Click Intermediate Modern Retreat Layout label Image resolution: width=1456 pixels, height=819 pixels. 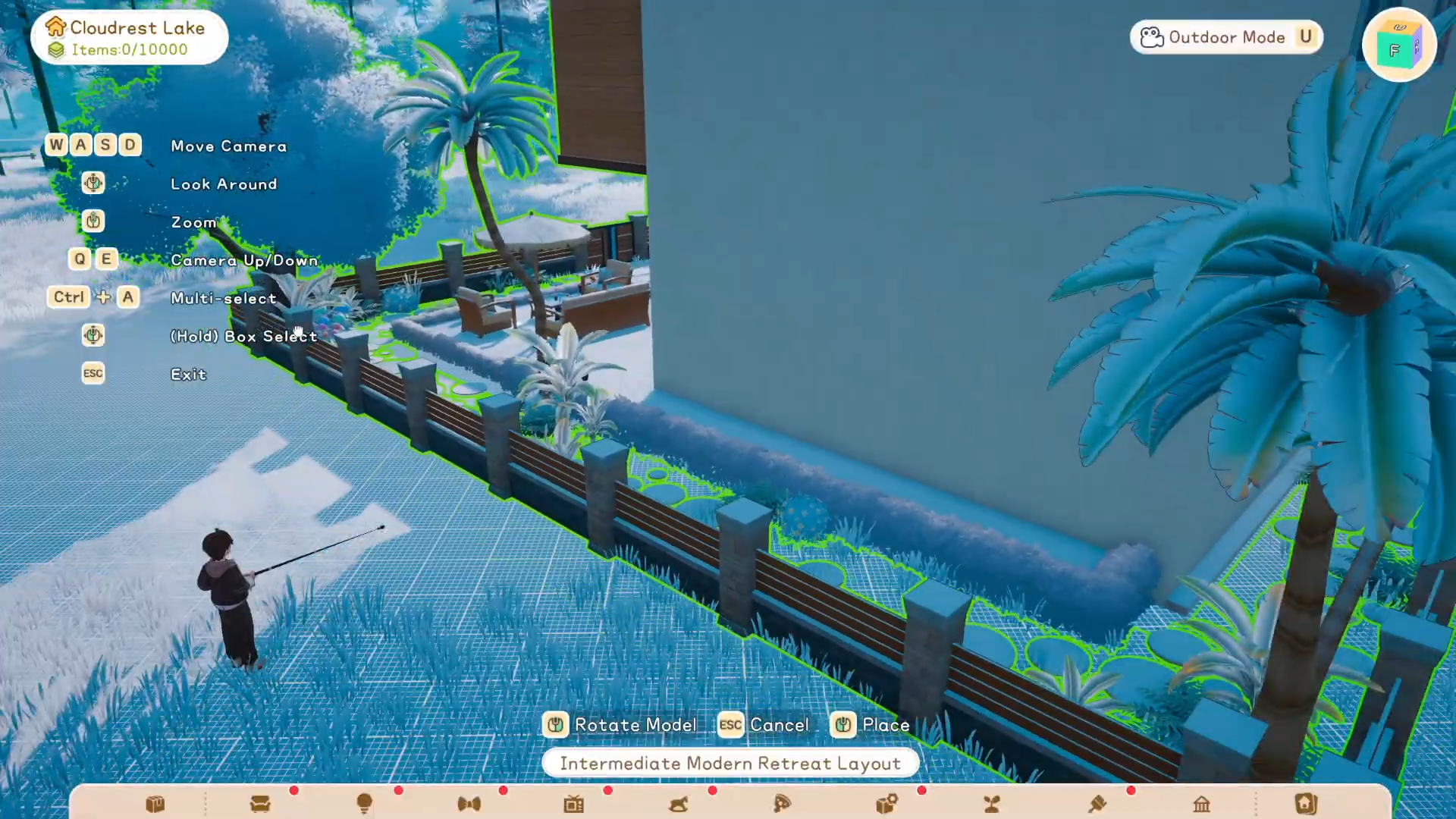point(730,764)
